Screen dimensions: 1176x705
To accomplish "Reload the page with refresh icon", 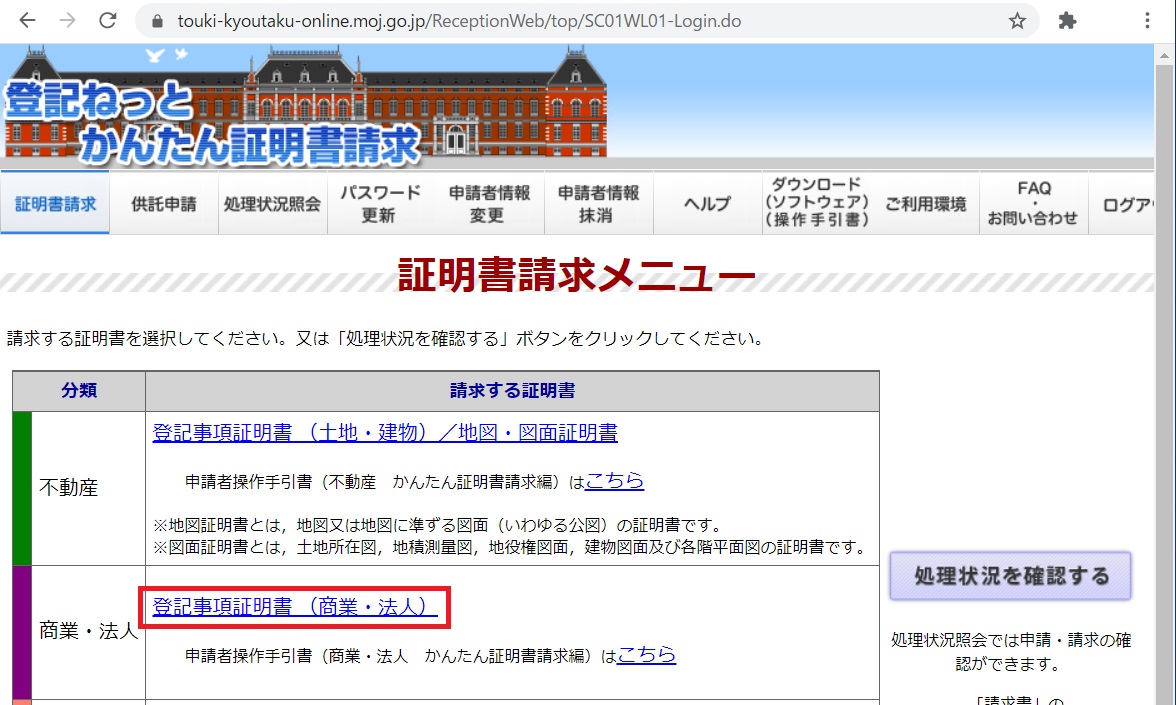I will click(107, 20).
